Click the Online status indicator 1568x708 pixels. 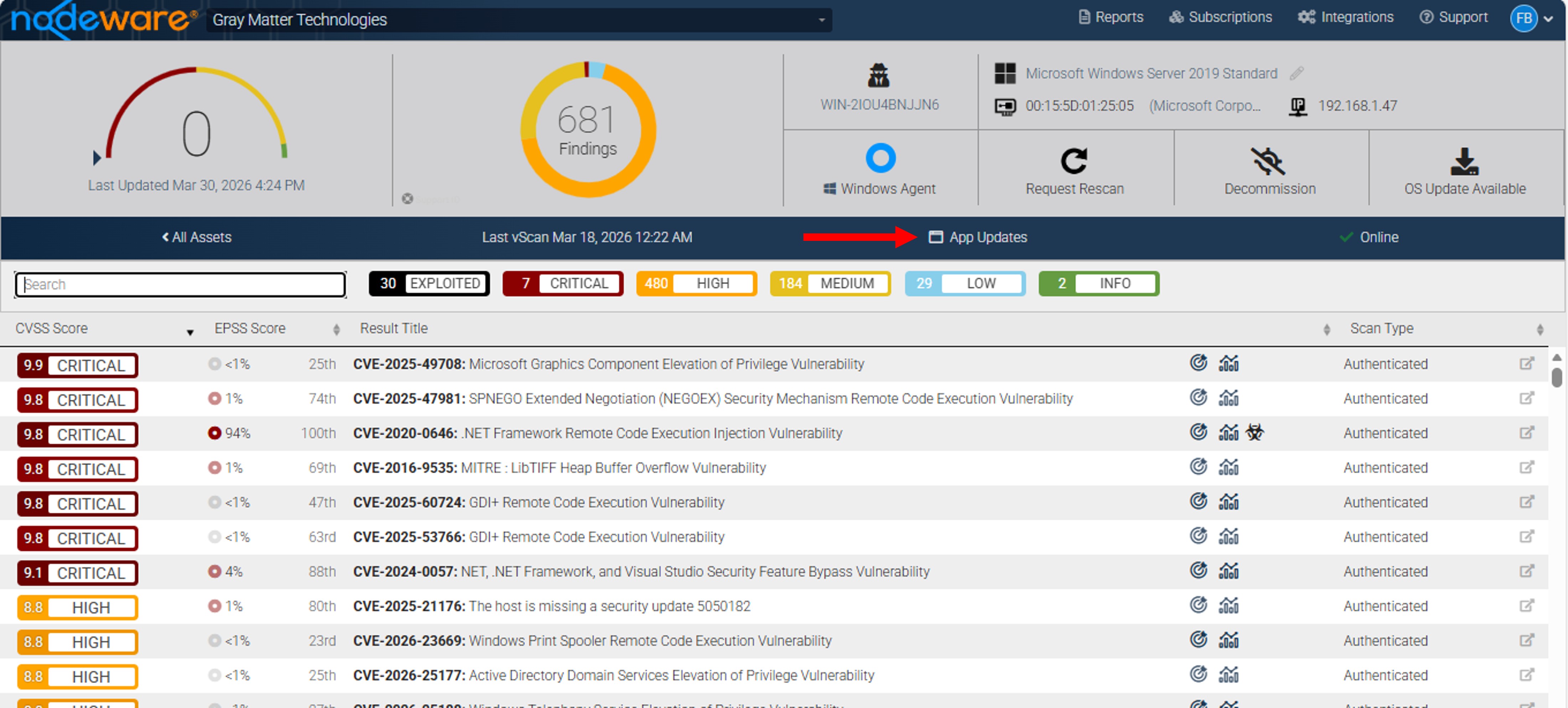[1369, 237]
